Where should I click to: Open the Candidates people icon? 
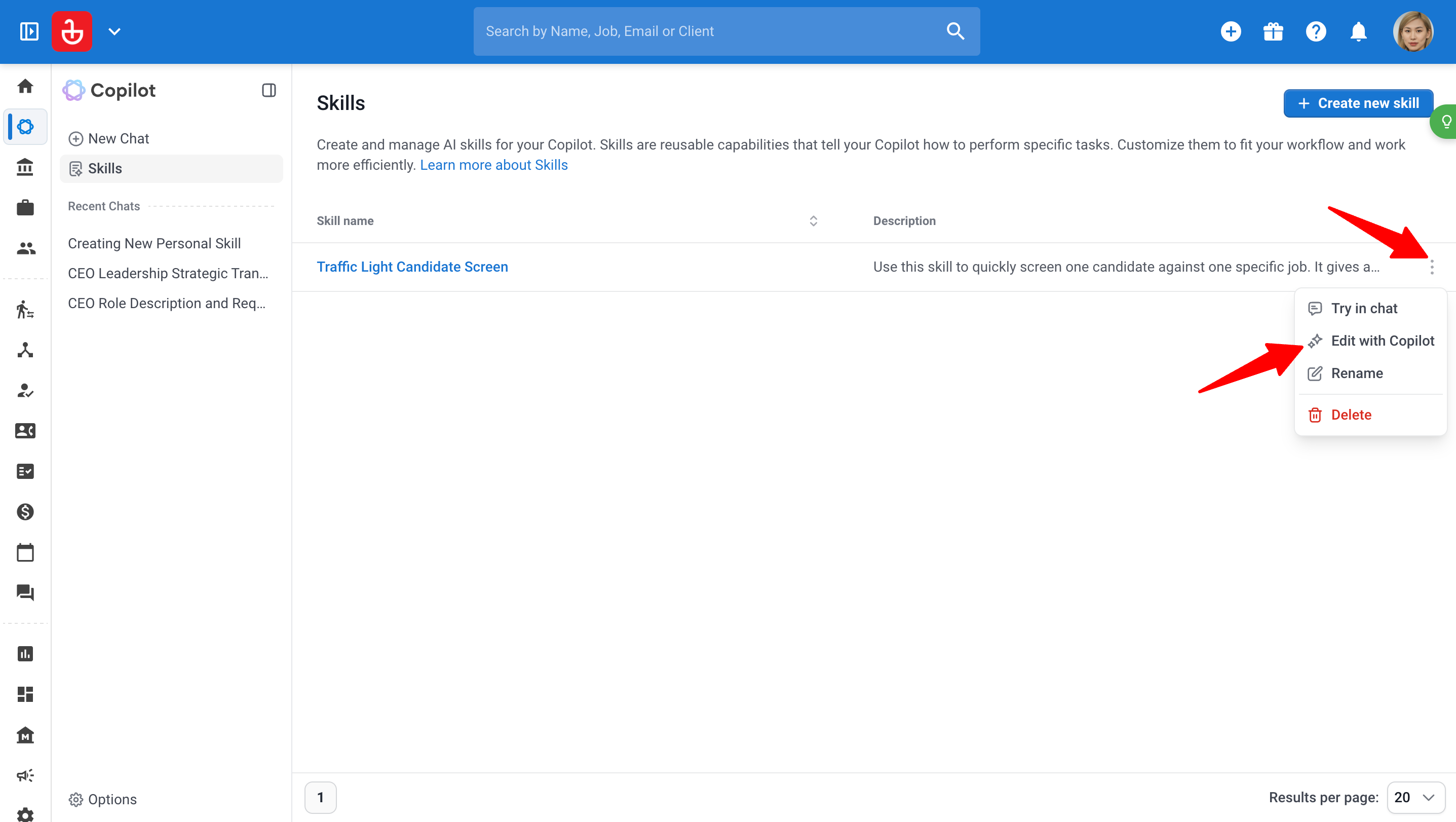(25, 248)
